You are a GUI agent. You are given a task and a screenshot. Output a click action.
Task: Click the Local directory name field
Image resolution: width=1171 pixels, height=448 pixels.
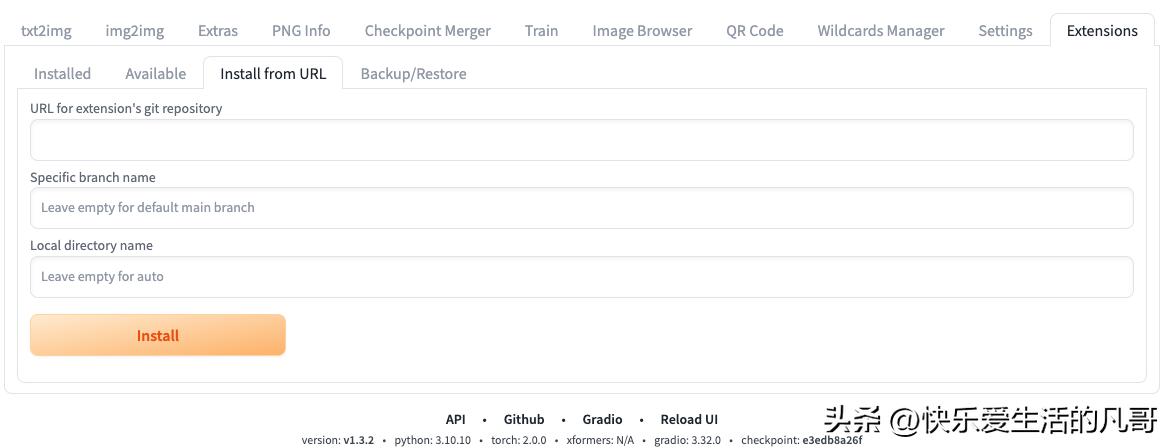pos(581,277)
